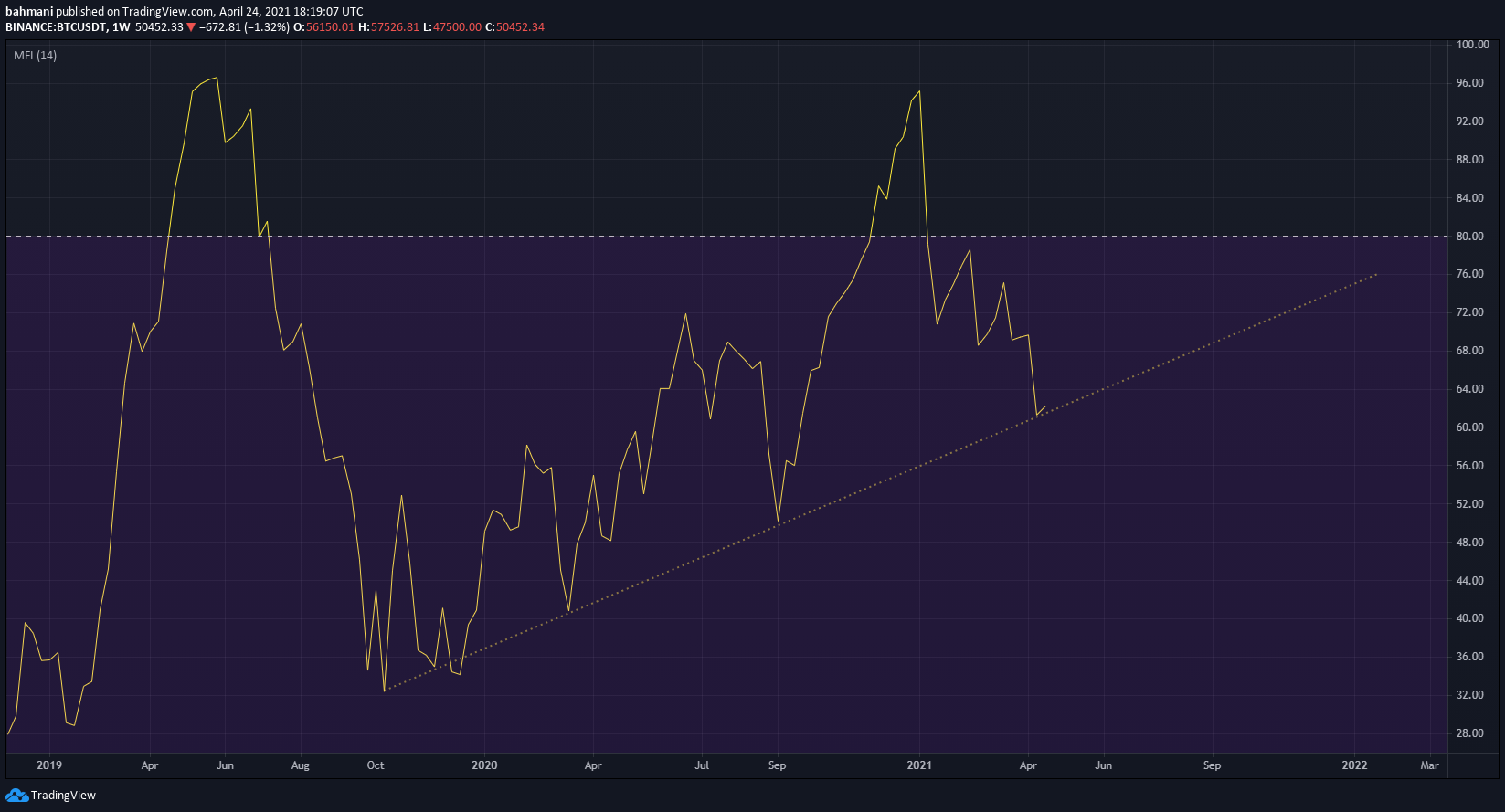
Task: Click the first Jun label after Apr 2019
Action: (x=225, y=765)
